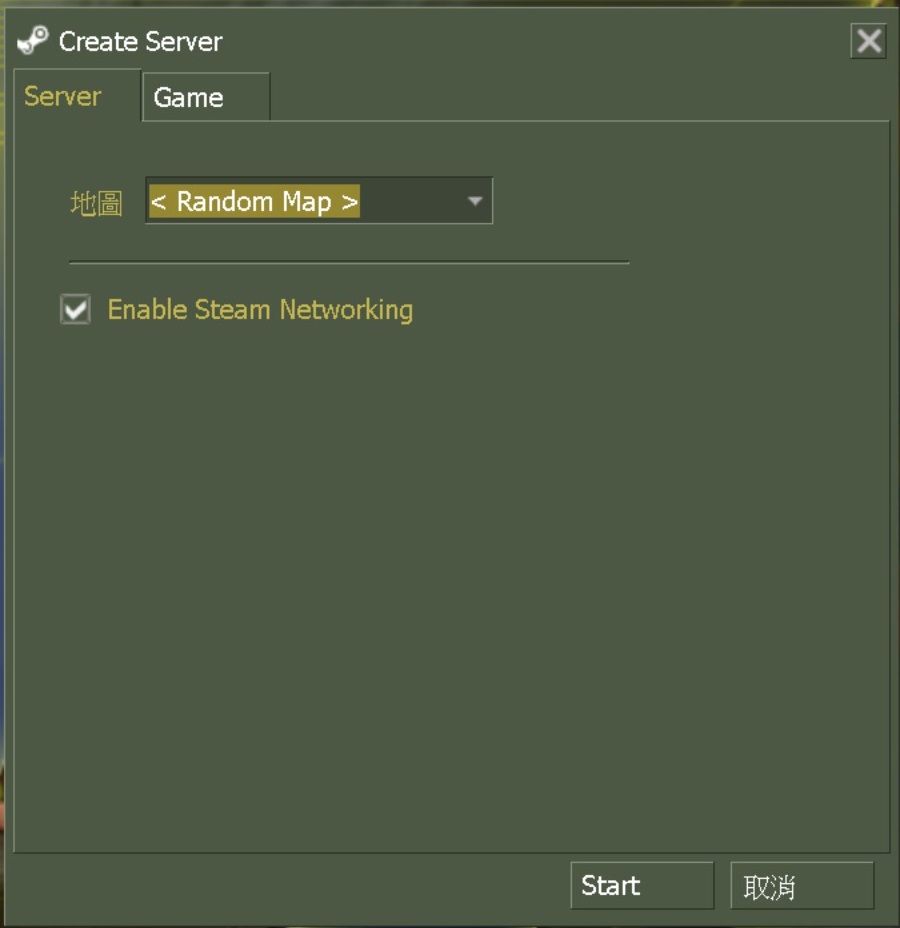Viewport: 900px width, 928px height.
Task: Click the horizontal separator below the map selector
Action: click(x=349, y=262)
